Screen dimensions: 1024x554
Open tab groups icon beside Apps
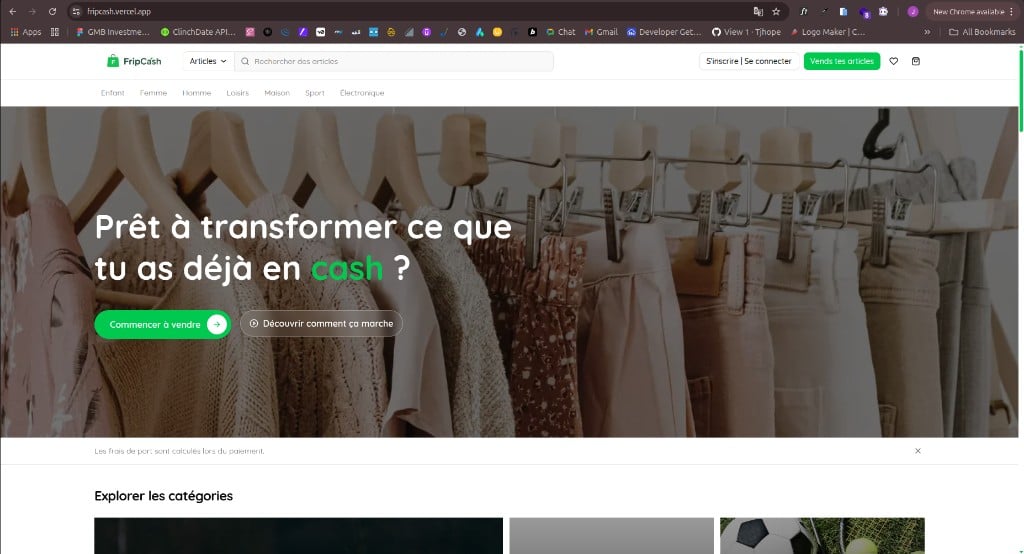[x=55, y=31]
